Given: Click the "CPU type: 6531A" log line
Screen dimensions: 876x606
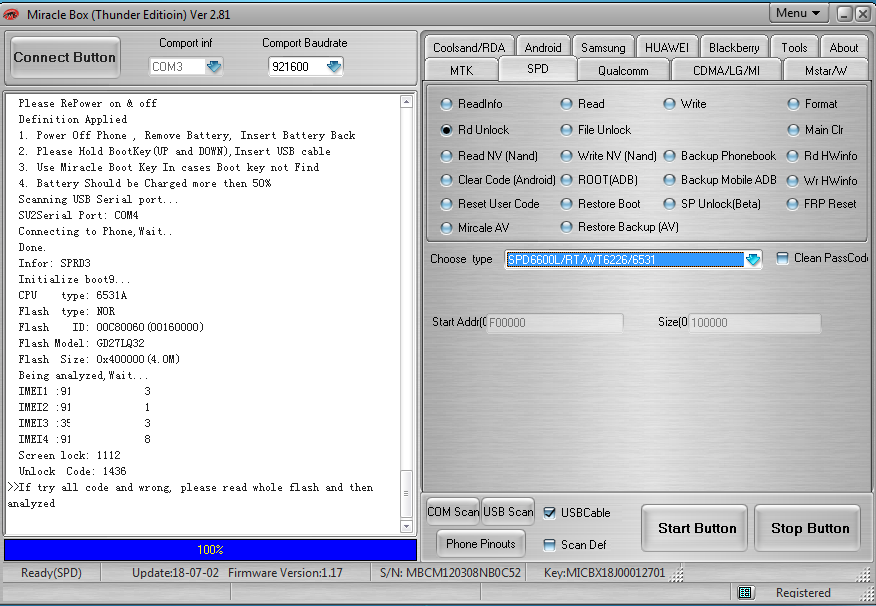Looking at the screenshot, I should pyautogui.click(x=73, y=295).
